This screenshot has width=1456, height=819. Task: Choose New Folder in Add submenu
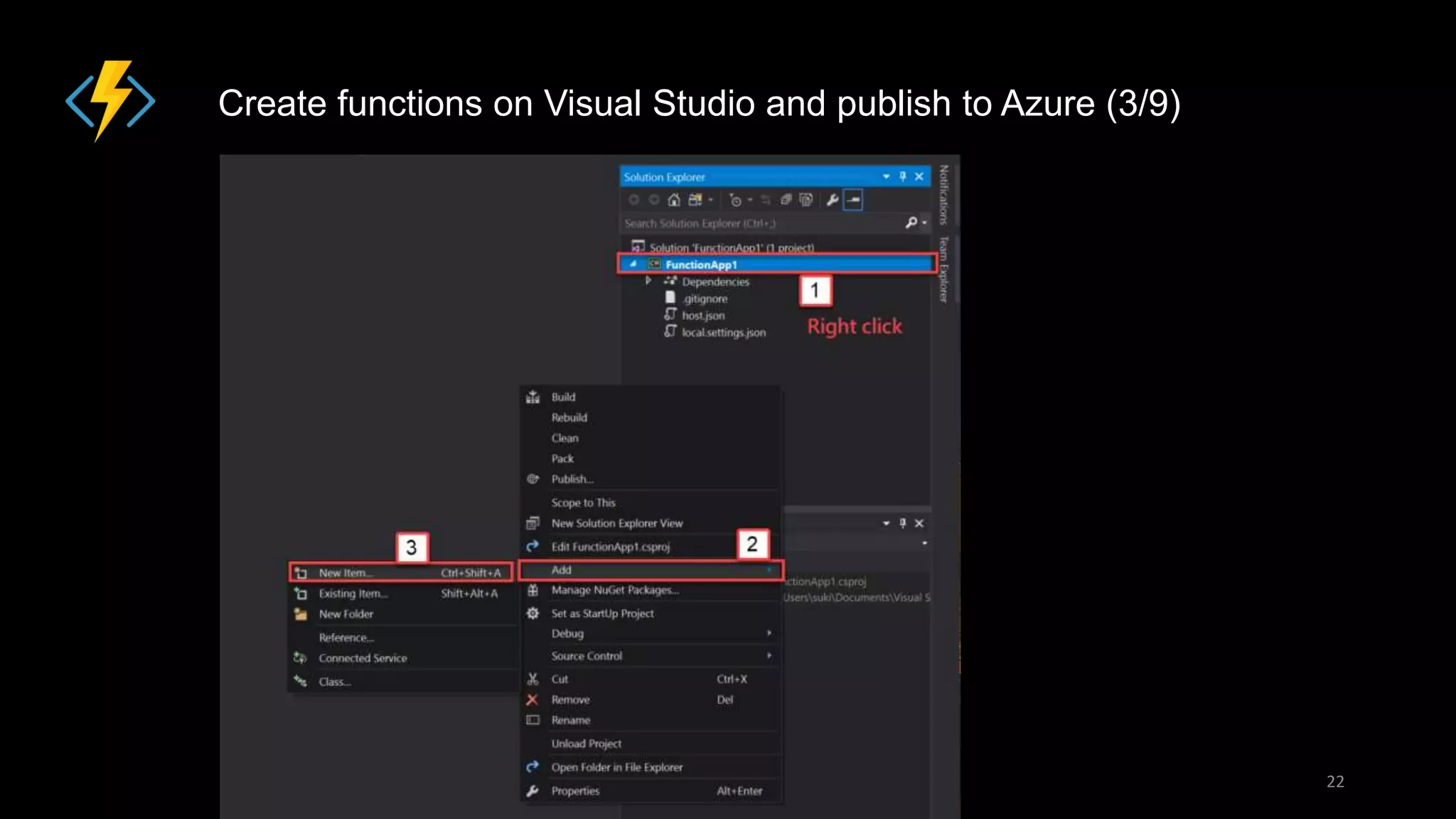pyautogui.click(x=402, y=614)
